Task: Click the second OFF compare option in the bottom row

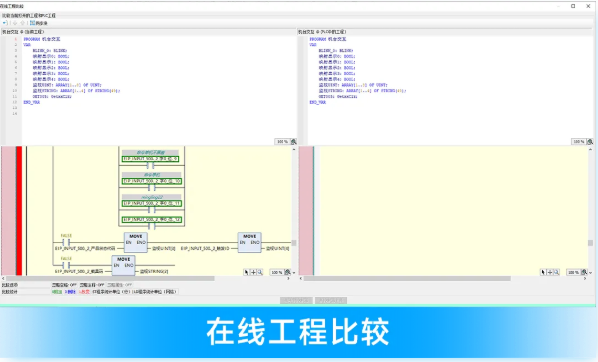Action: point(92,285)
